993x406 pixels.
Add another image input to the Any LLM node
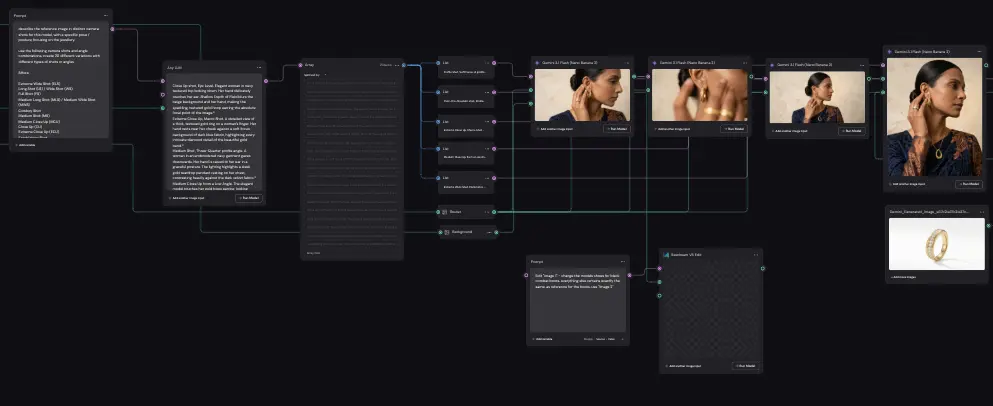click(x=187, y=198)
